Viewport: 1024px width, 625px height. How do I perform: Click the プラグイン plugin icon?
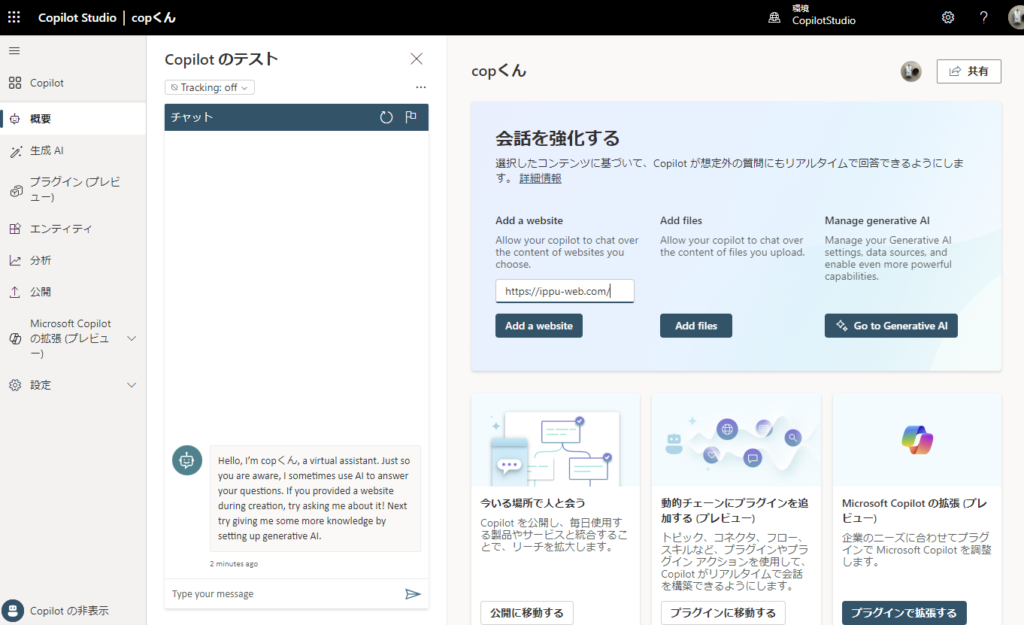point(16,190)
